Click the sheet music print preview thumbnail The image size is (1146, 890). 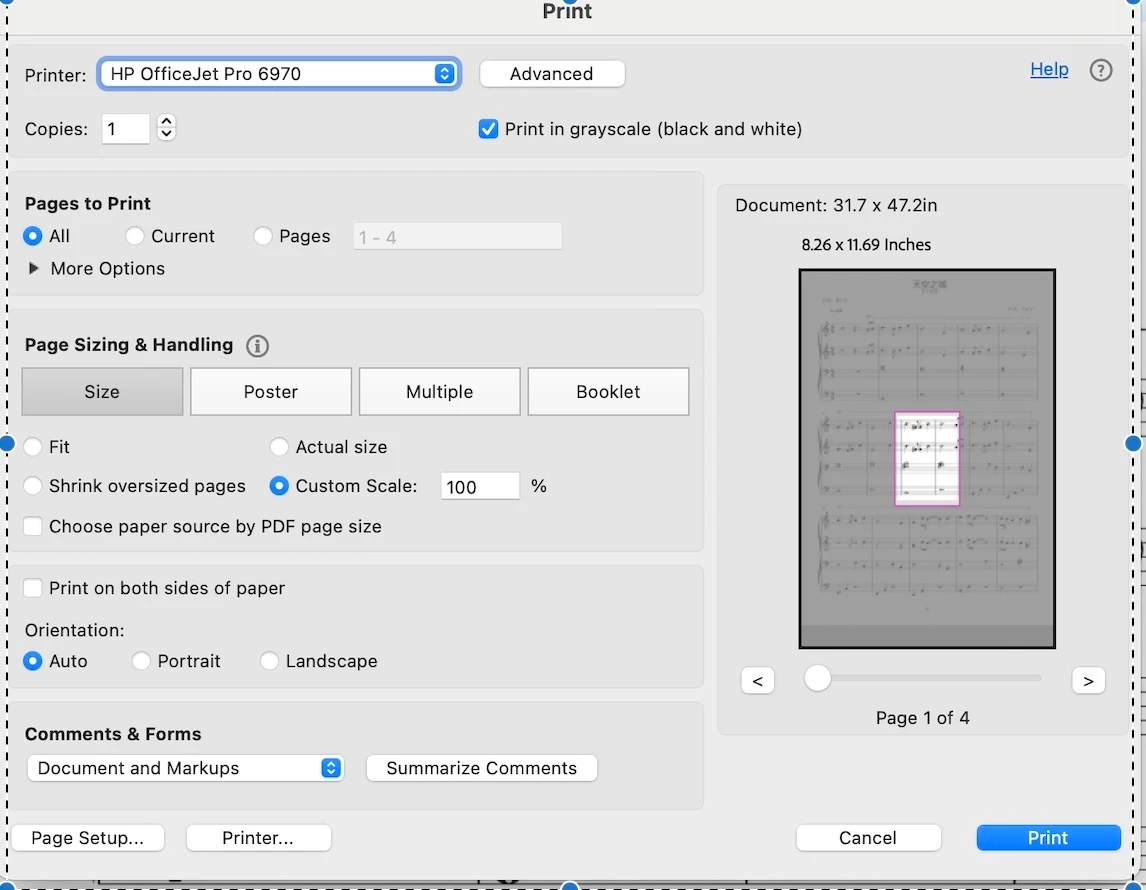927,459
